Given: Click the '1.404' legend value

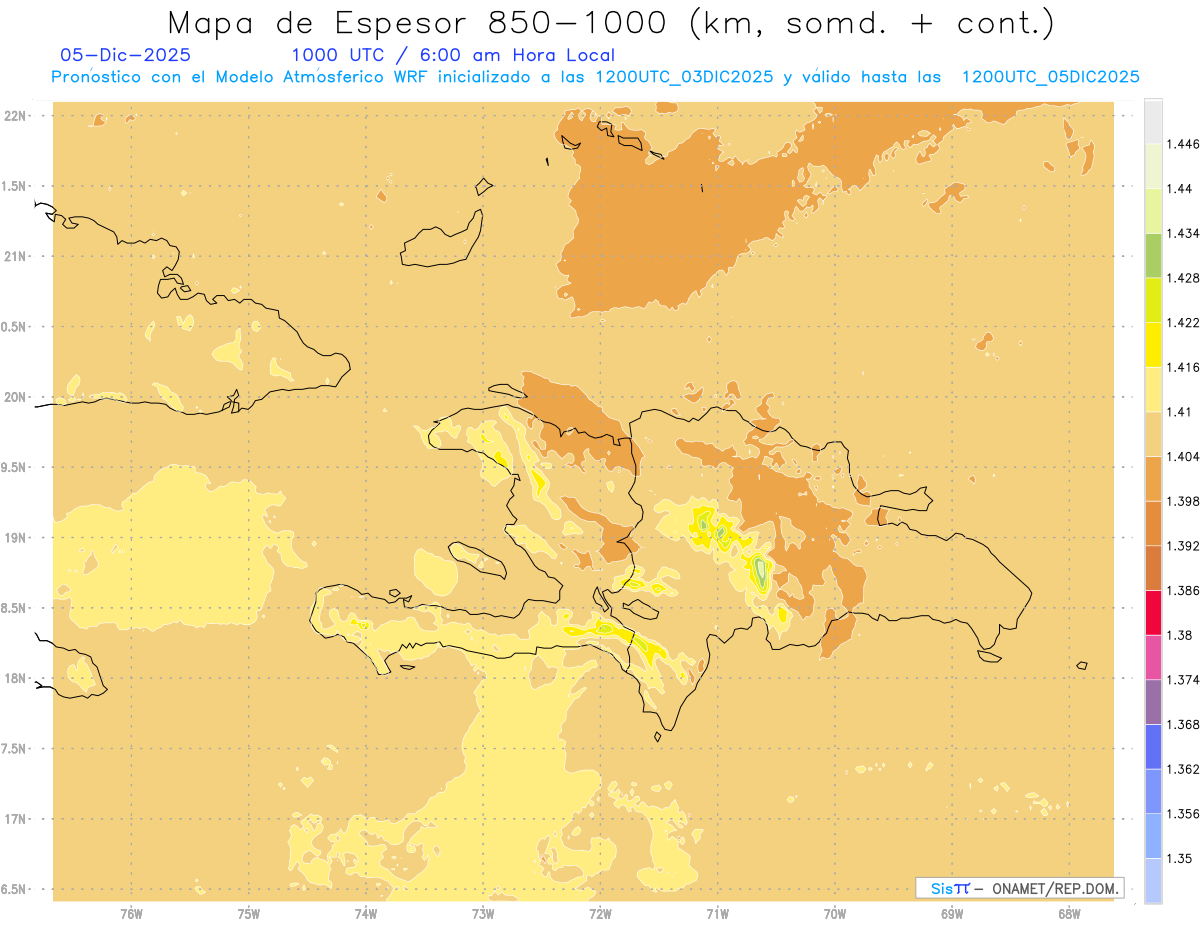Looking at the screenshot, I should 1185,457.
